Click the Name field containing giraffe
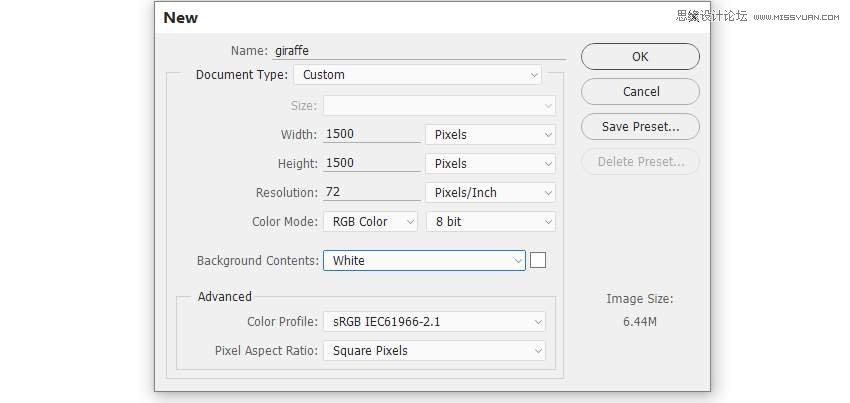The height and width of the screenshot is (403, 850). click(x=420, y=50)
